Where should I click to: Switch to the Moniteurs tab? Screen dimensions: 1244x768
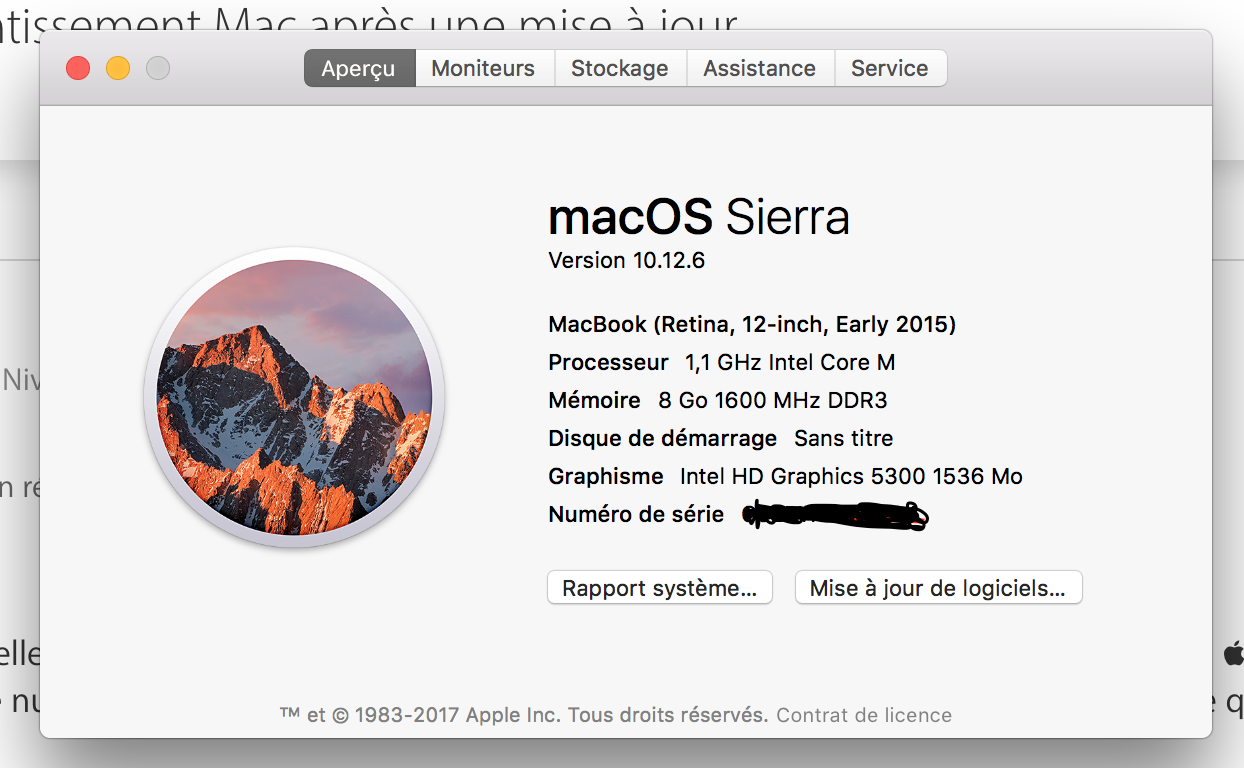483,68
